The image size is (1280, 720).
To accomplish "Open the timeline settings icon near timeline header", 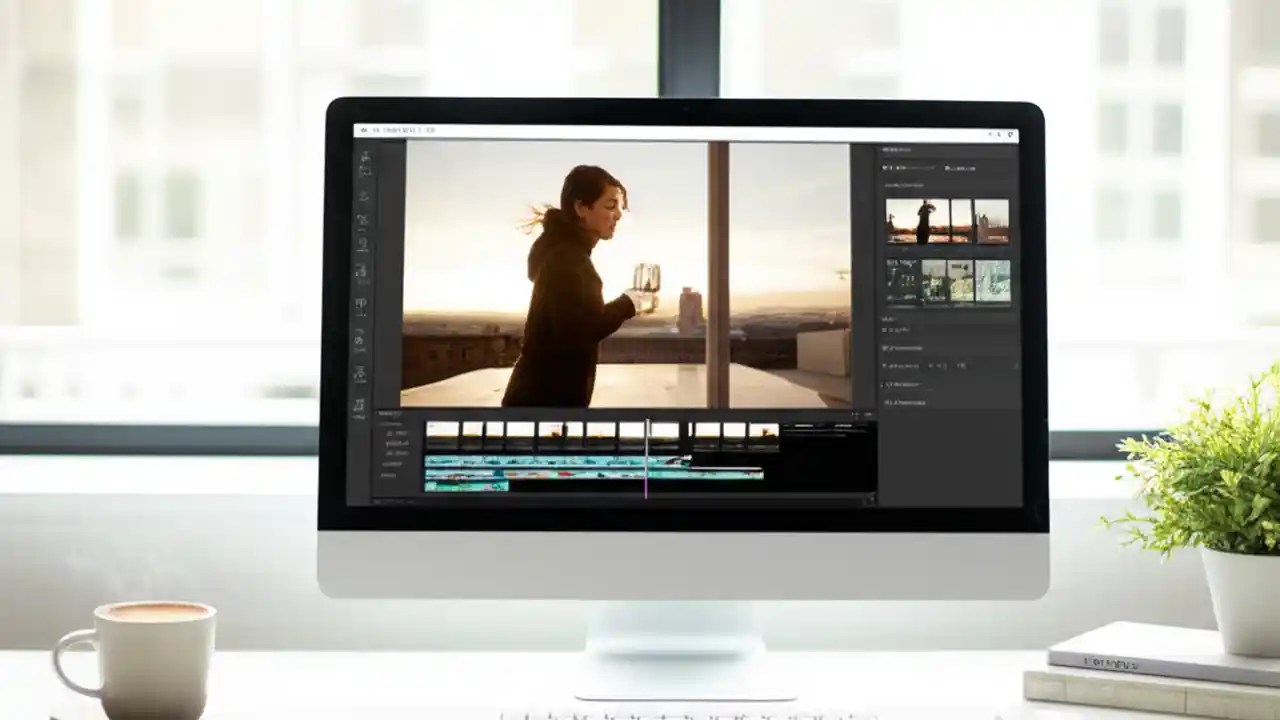I will pos(857,414).
